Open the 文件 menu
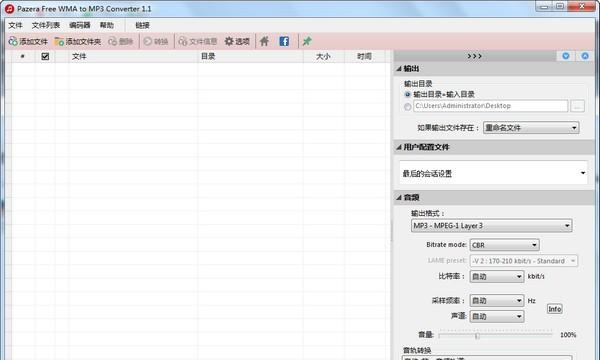600x360 pixels. (15, 25)
